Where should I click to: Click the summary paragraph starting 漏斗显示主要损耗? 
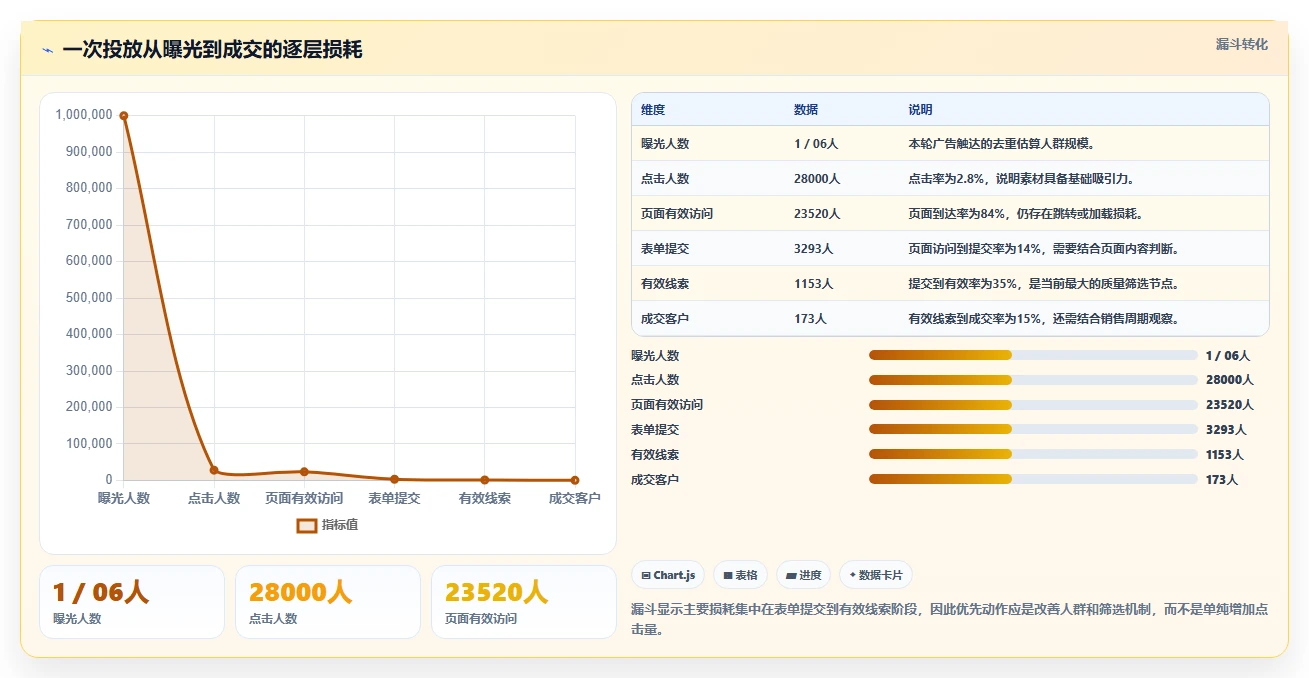pyautogui.click(x=950, y=619)
